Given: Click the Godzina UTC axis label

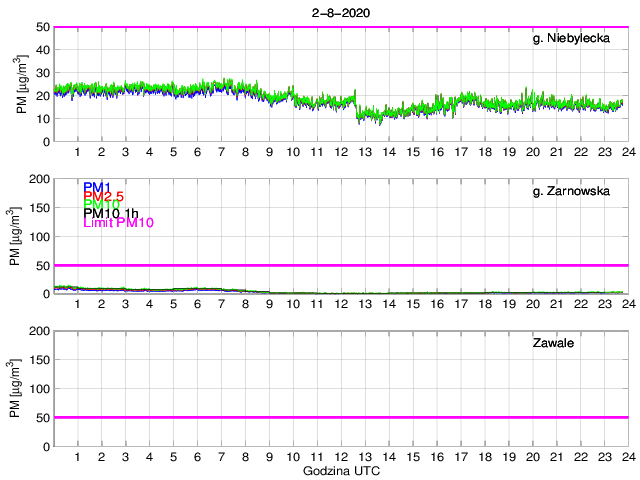Looking at the screenshot, I should pyautogui.click(x=340, y=470).
